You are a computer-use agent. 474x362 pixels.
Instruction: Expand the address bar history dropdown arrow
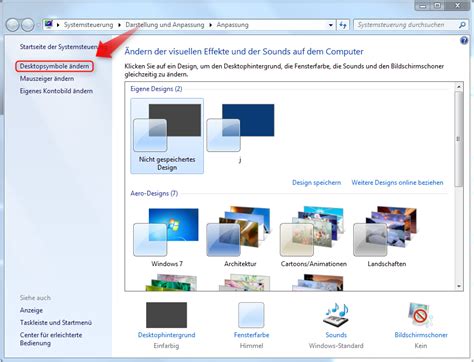click(x=330, y=25)
